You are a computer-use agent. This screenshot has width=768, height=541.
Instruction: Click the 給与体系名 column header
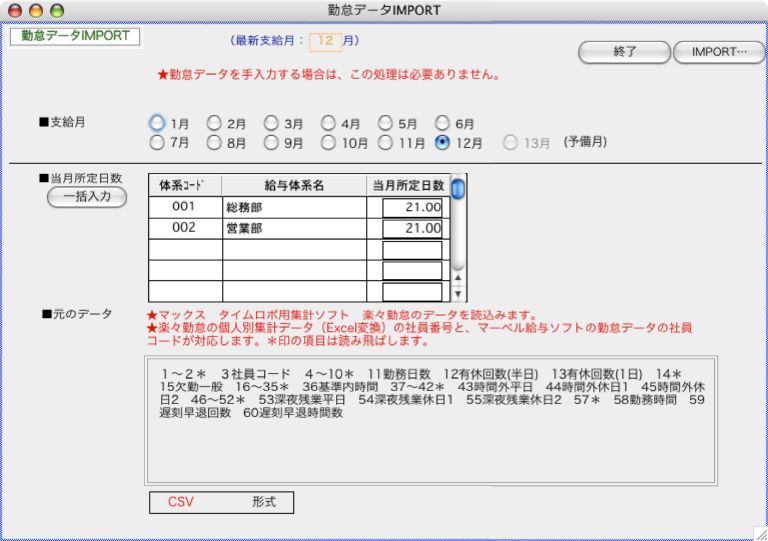tap(289, 186)
